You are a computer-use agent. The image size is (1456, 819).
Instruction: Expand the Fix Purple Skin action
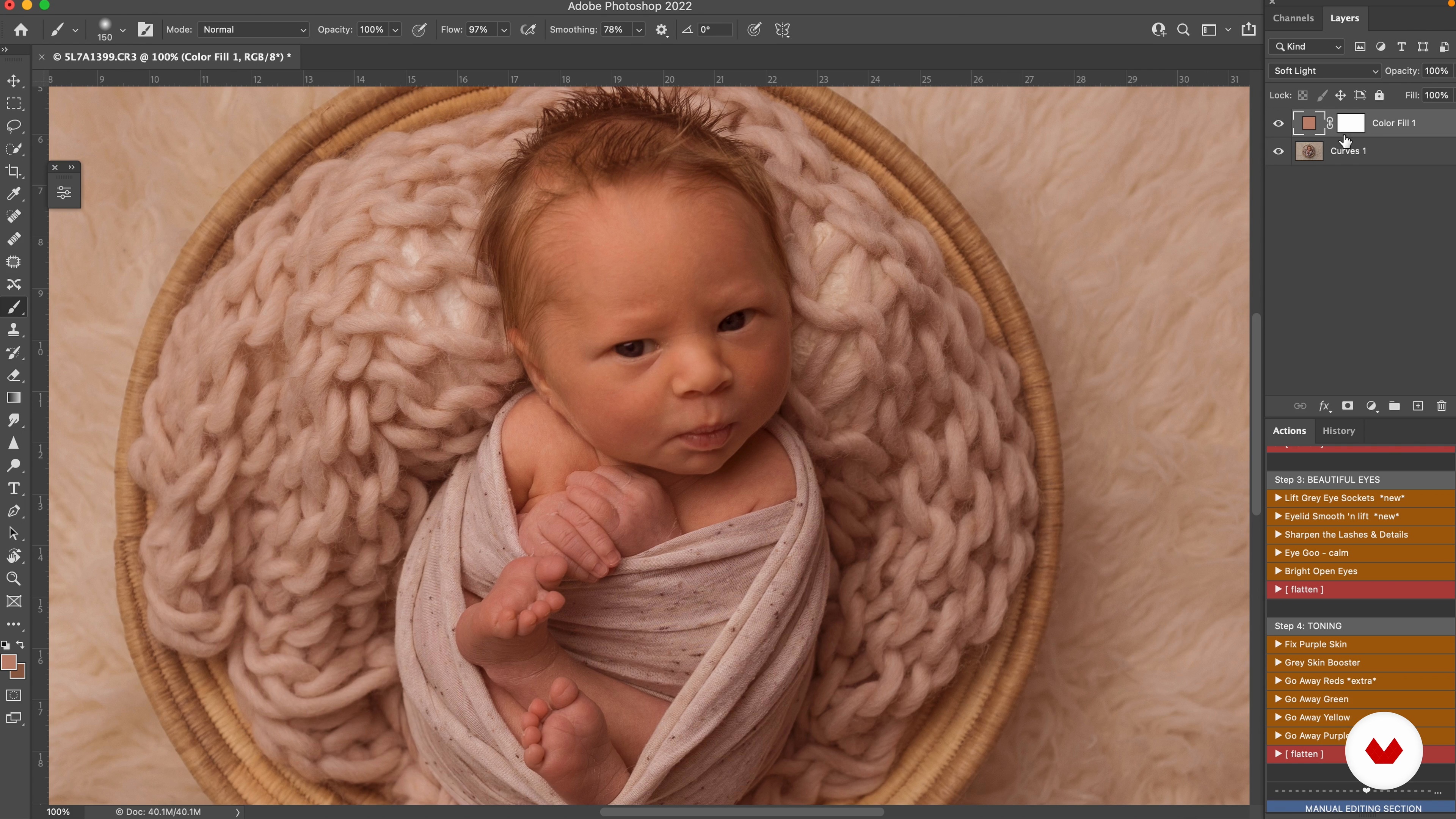(1278, 644)
